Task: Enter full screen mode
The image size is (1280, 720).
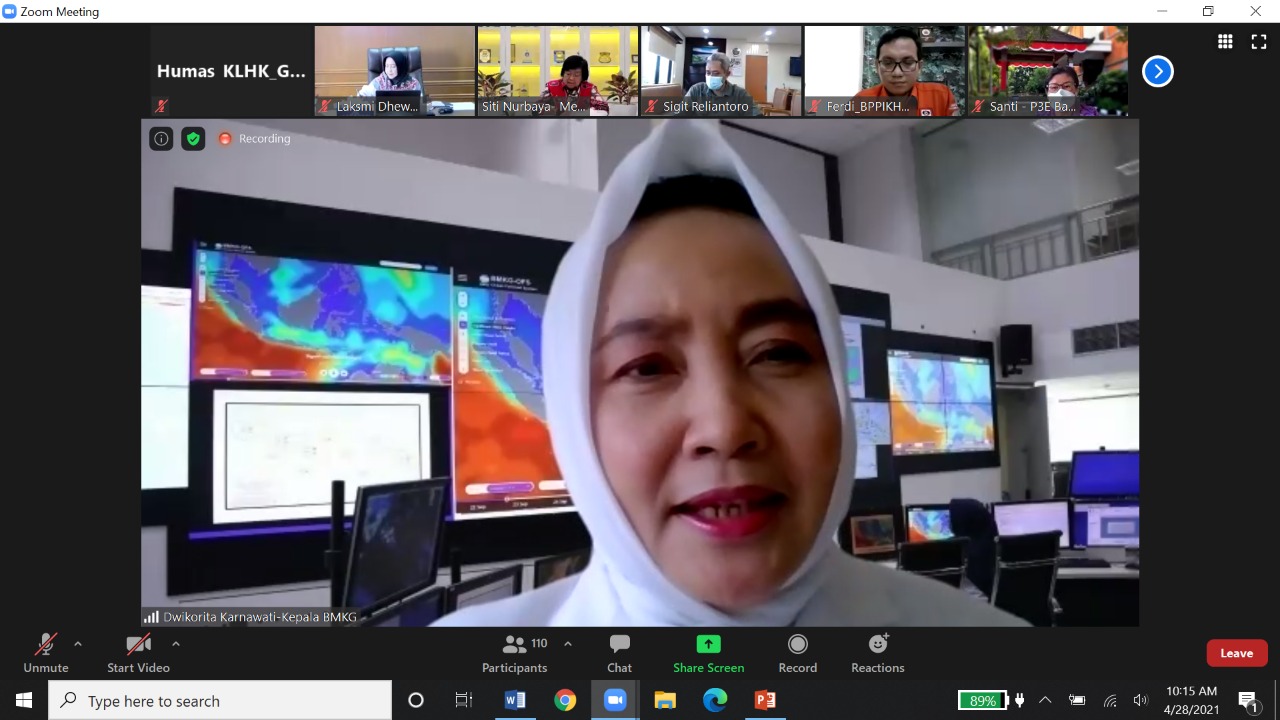Action: [x=1258, y=41]
